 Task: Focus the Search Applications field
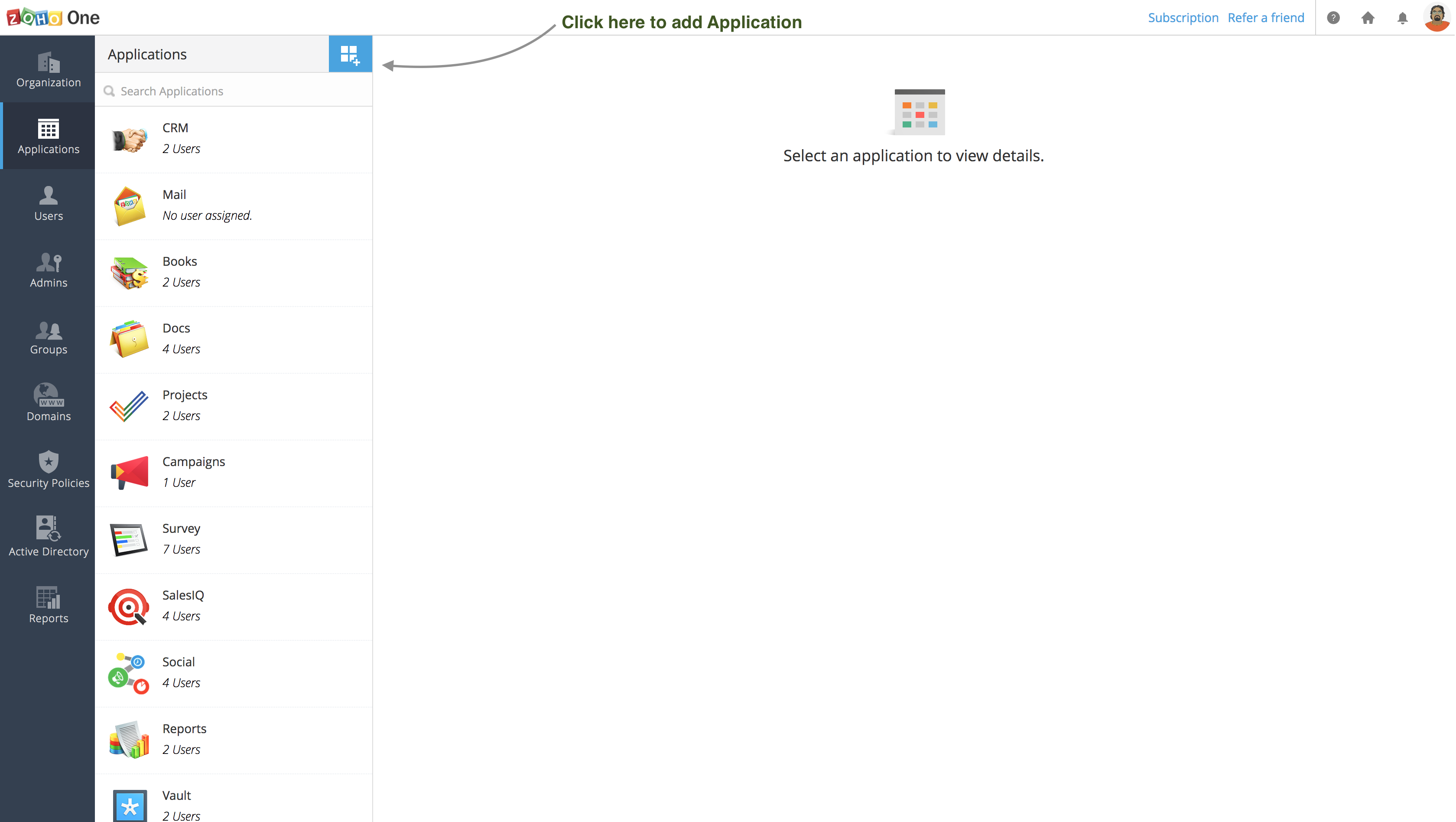(237, 91)
